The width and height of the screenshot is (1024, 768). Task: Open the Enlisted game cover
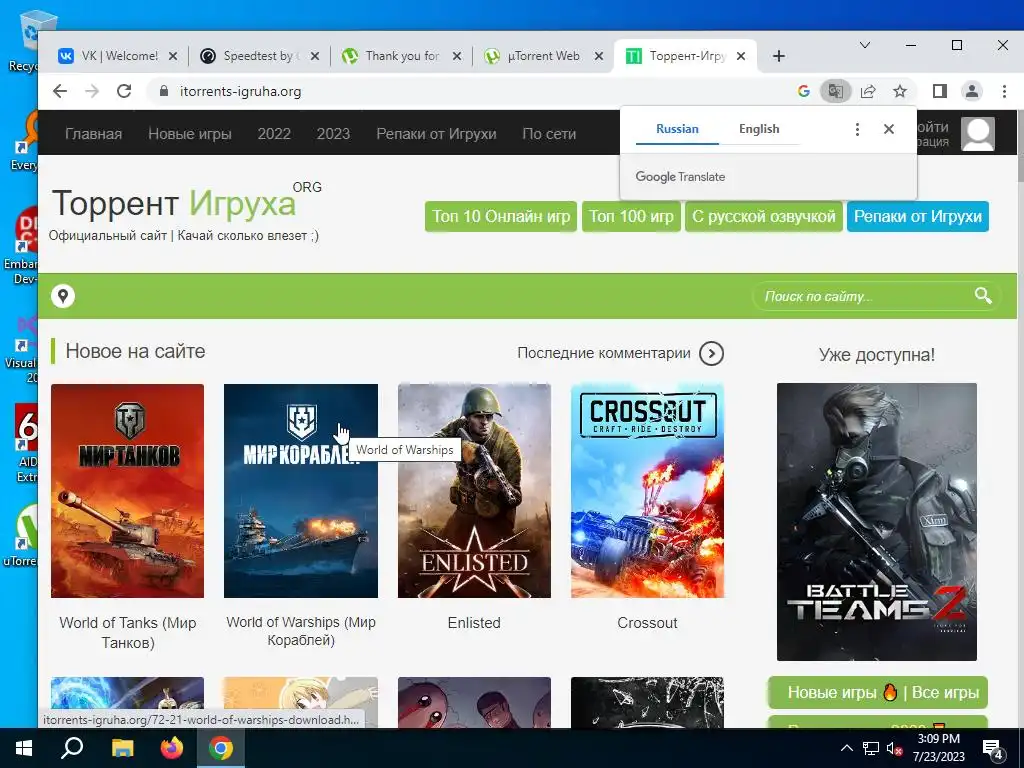[x=474, y=490]
